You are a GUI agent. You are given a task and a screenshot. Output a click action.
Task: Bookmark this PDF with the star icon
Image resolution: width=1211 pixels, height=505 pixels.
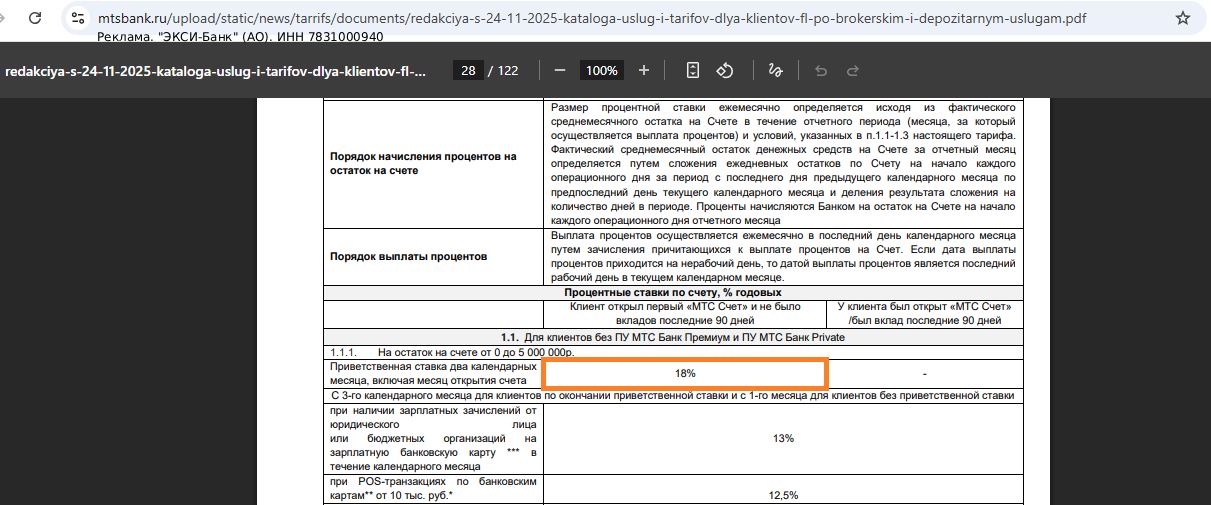click(1182, 18)
